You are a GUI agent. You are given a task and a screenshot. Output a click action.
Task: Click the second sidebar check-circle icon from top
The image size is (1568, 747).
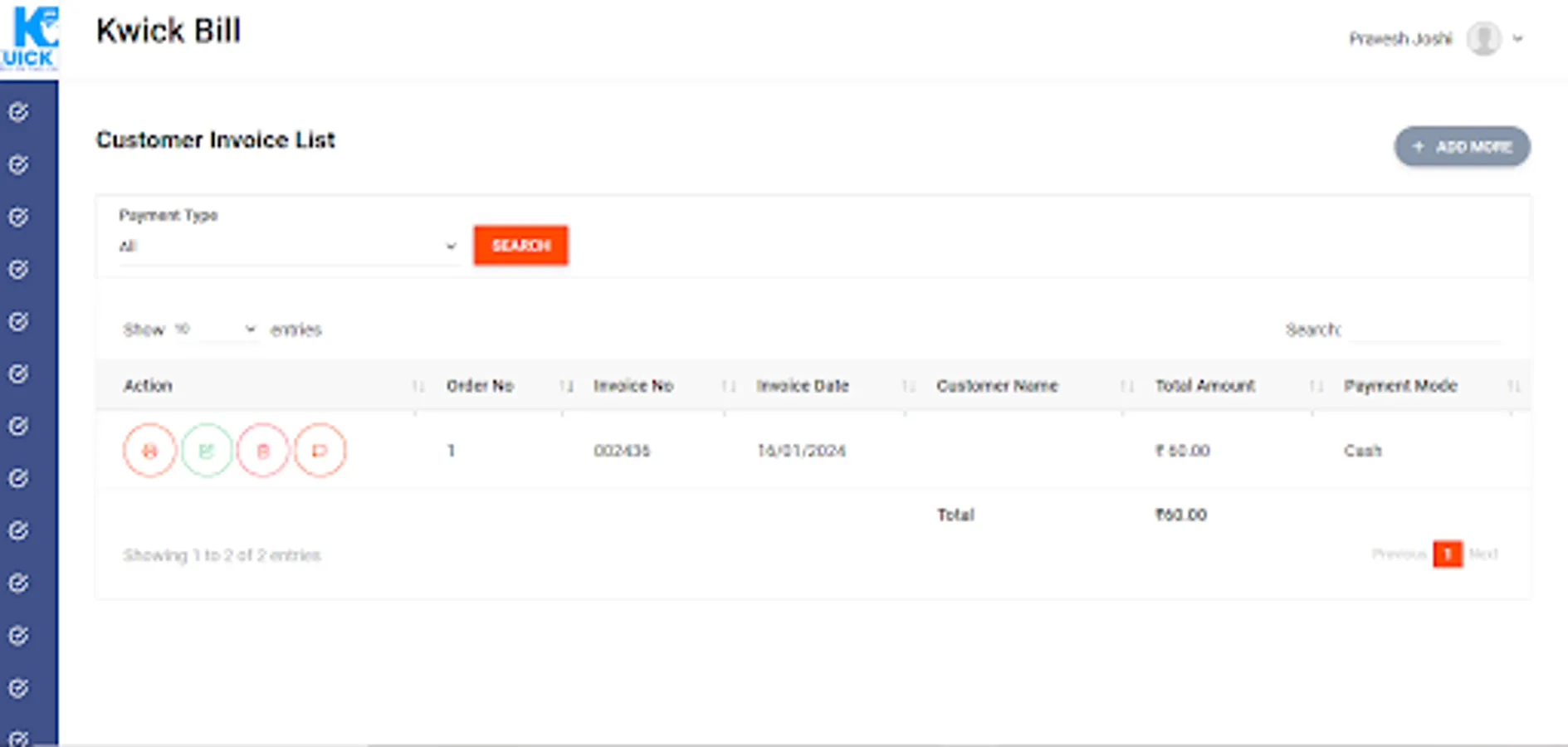(x=19, y=164)
